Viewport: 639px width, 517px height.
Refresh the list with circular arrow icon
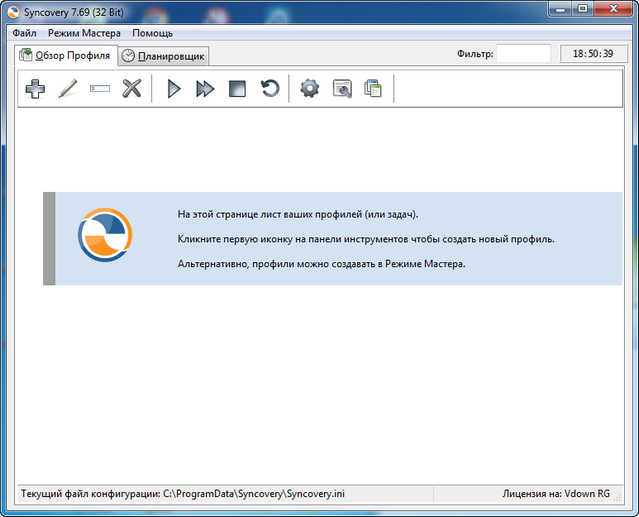point(270,88)
